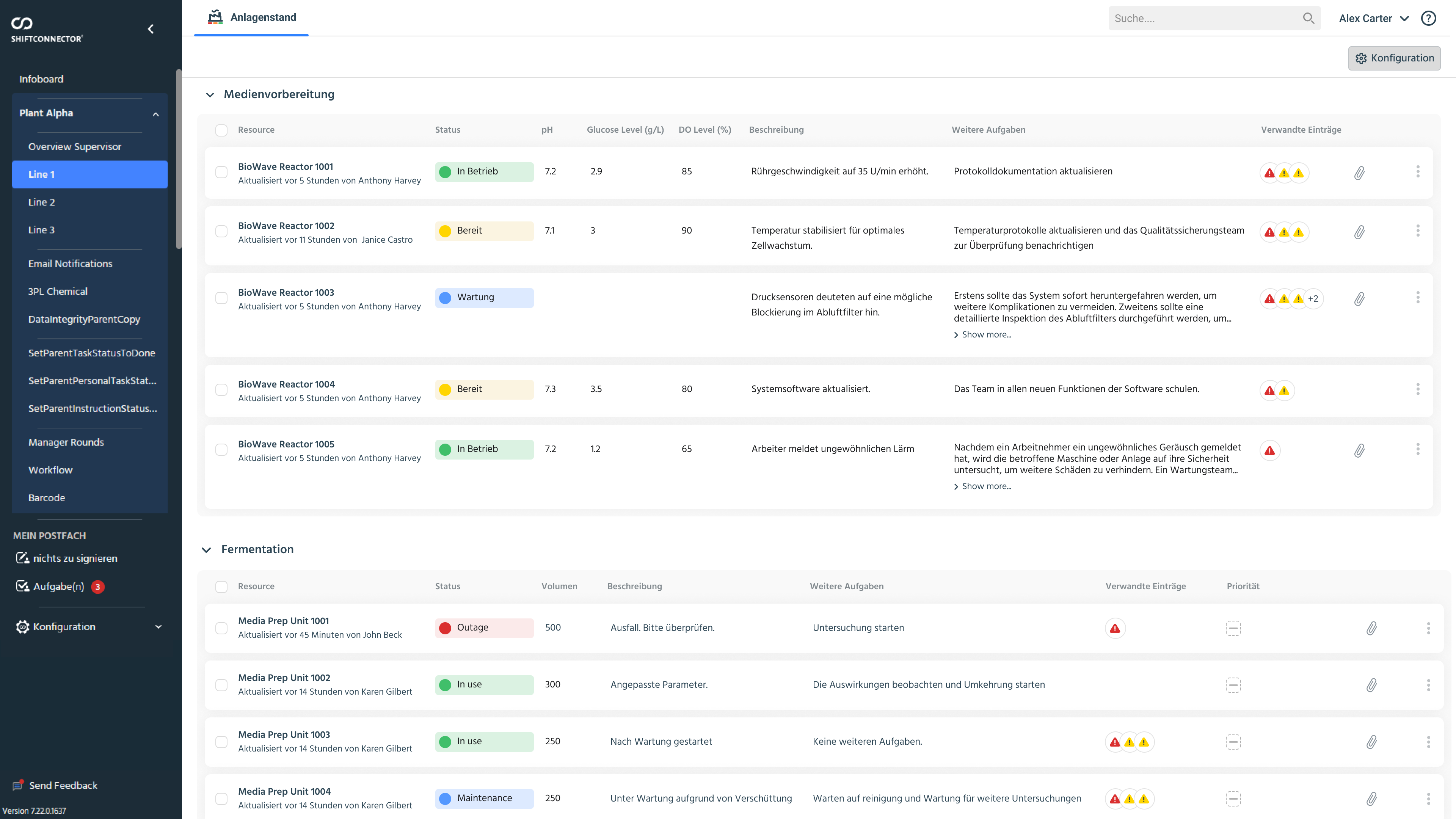Open attachment paperclip for Media Prep Unit 1003

[x=1372, y=742]
